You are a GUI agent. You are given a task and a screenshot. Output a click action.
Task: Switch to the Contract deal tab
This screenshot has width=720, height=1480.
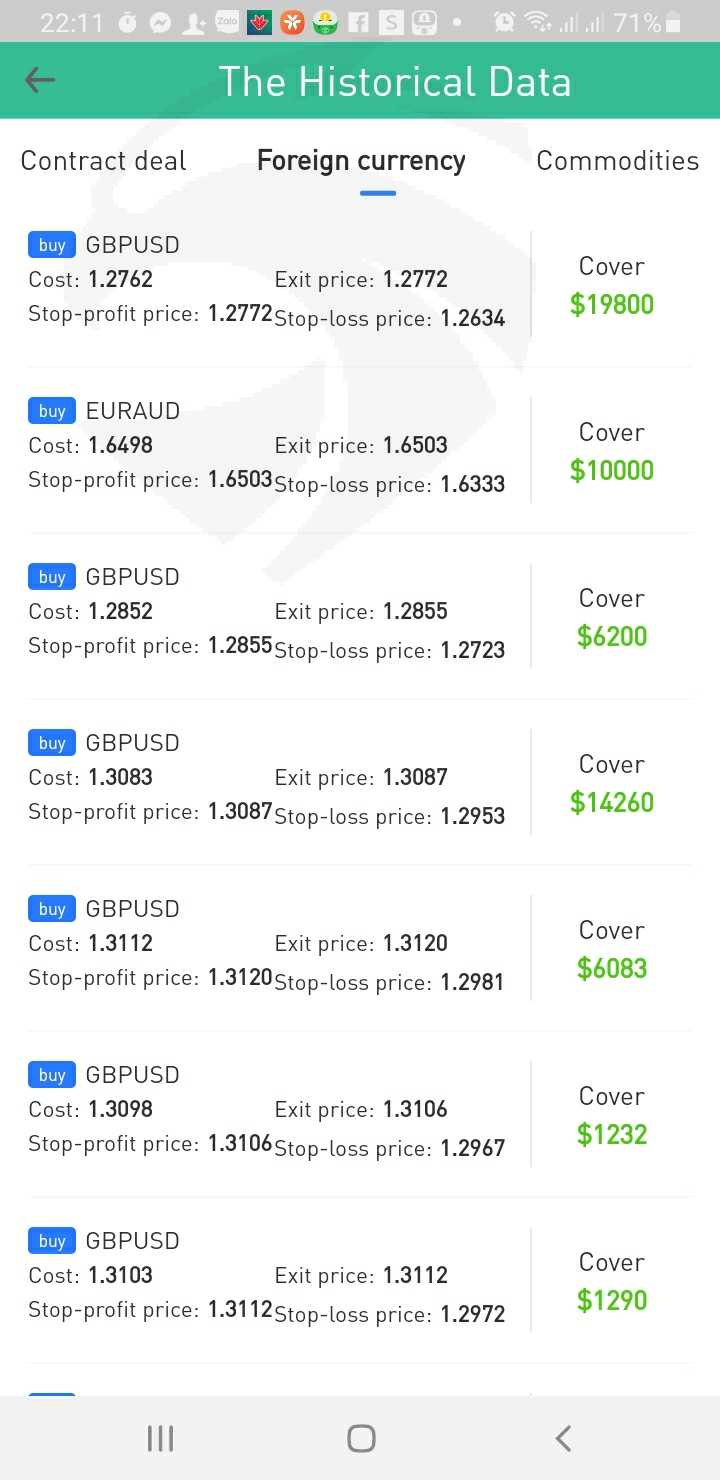[103, 161]
